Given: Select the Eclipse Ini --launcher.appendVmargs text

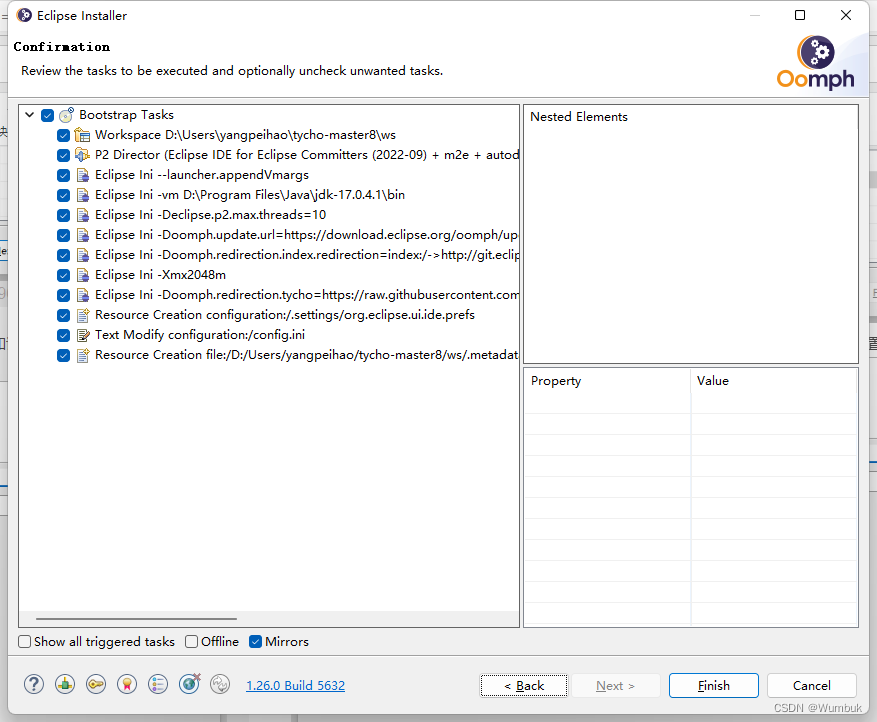Looking at the screenshot, I should [202, 175].
